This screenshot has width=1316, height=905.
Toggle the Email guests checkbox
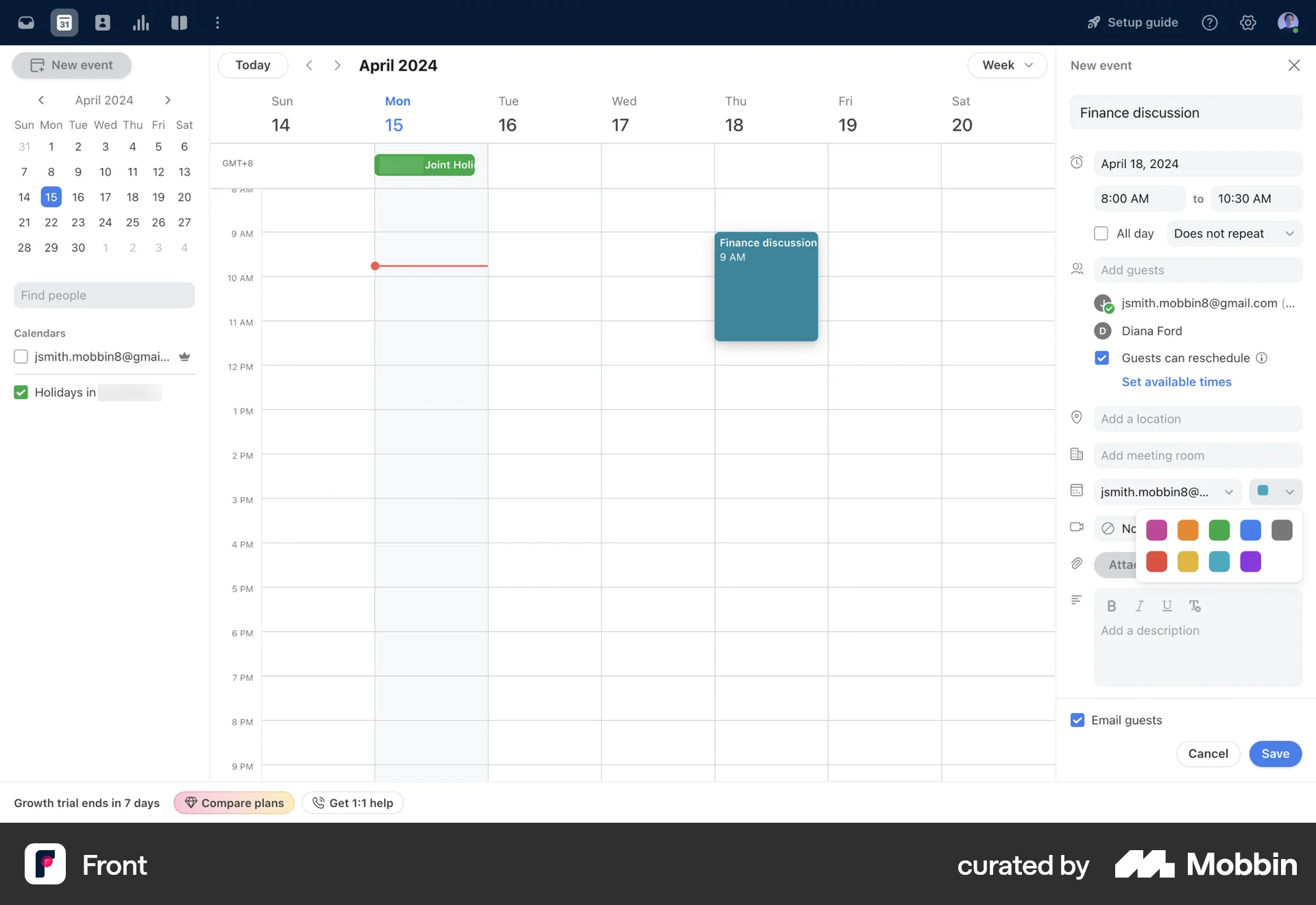(1077, 720)
